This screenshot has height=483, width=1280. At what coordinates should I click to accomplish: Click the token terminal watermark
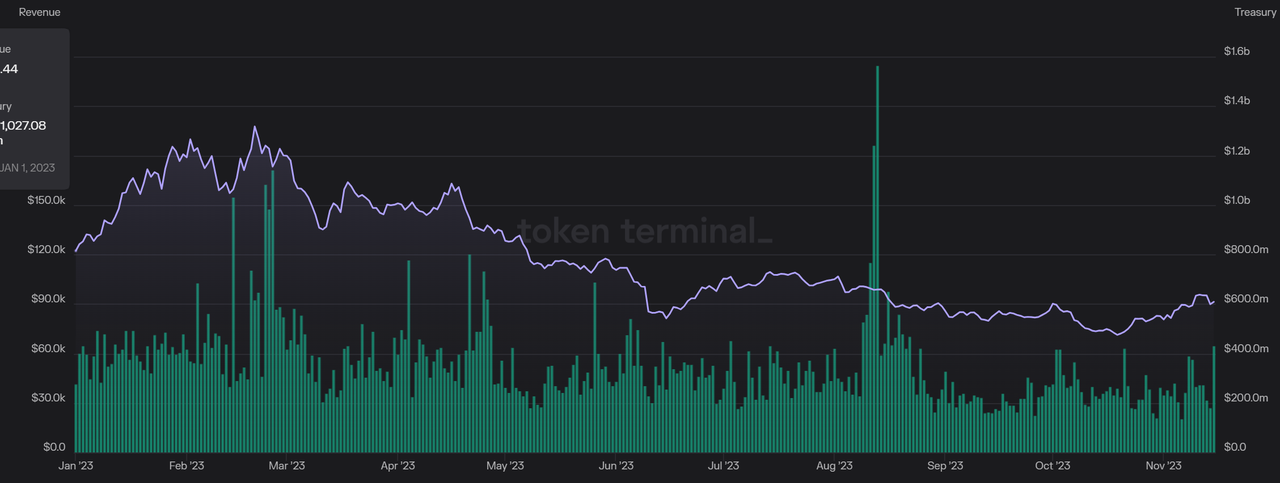click(x=645, y=232)
